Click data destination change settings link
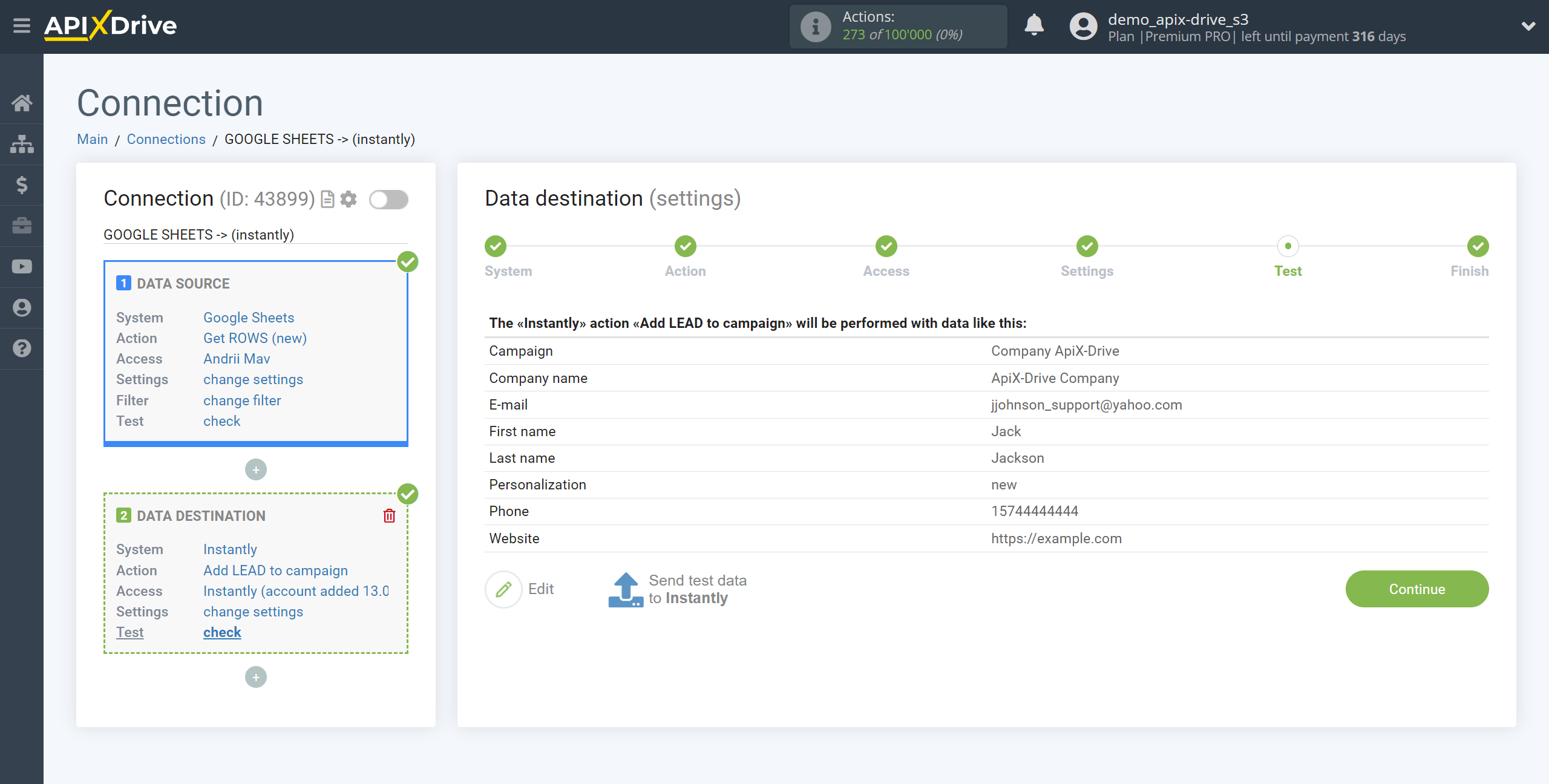1549x784 pixels. tap(253, 612)
